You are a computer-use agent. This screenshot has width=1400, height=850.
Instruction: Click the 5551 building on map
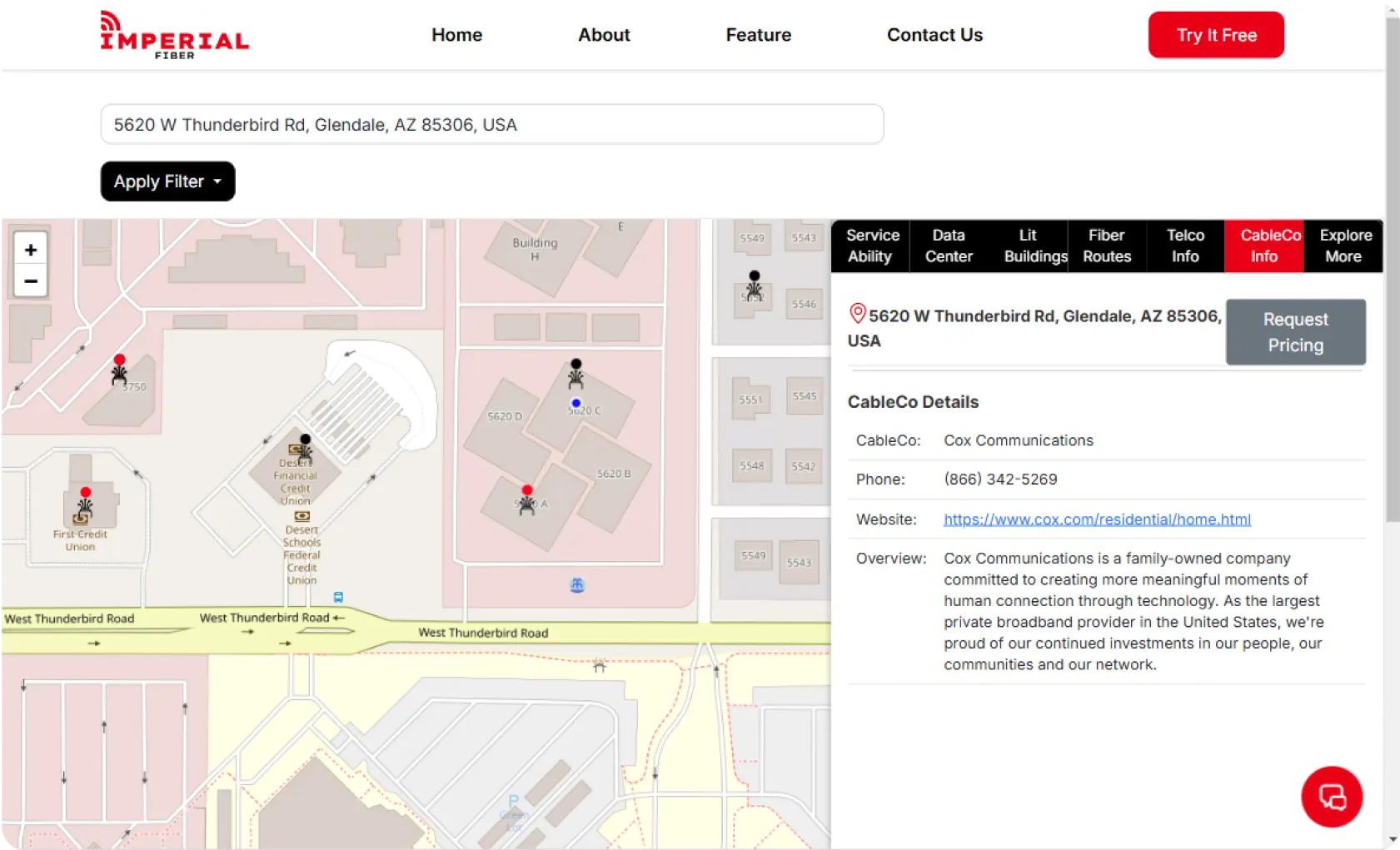point(750,400)
